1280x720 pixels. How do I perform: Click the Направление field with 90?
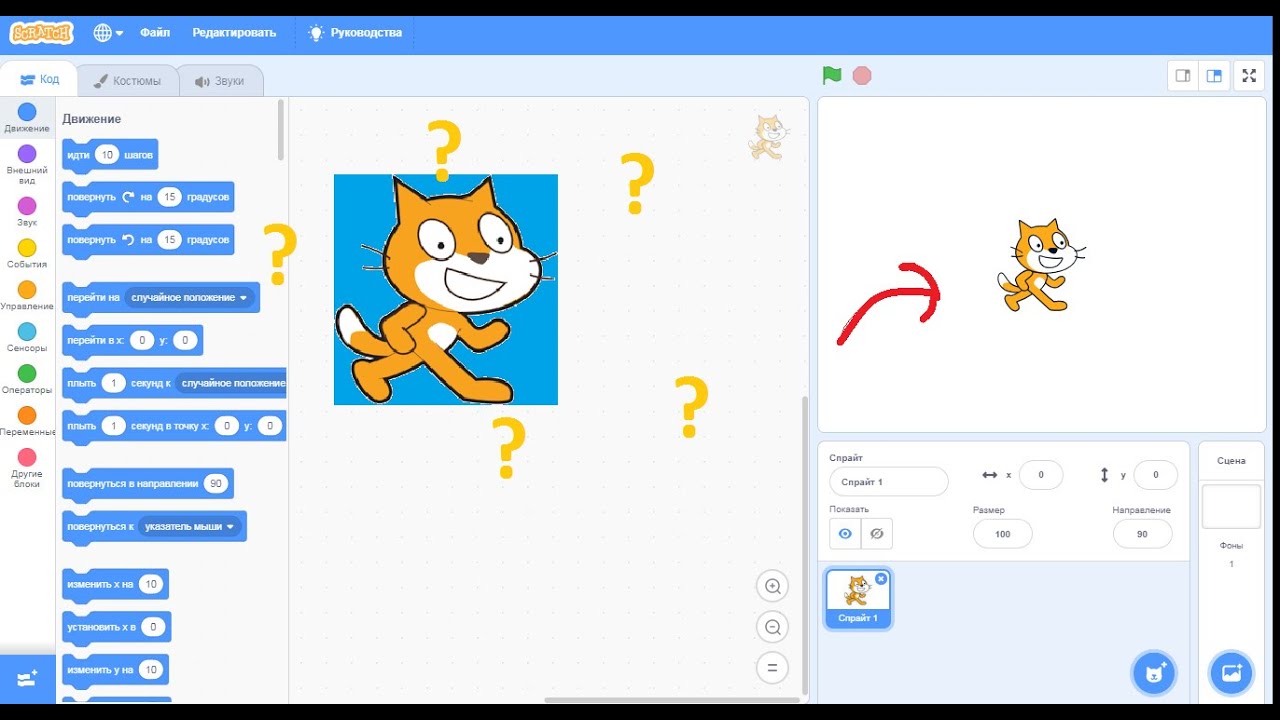1142,534
